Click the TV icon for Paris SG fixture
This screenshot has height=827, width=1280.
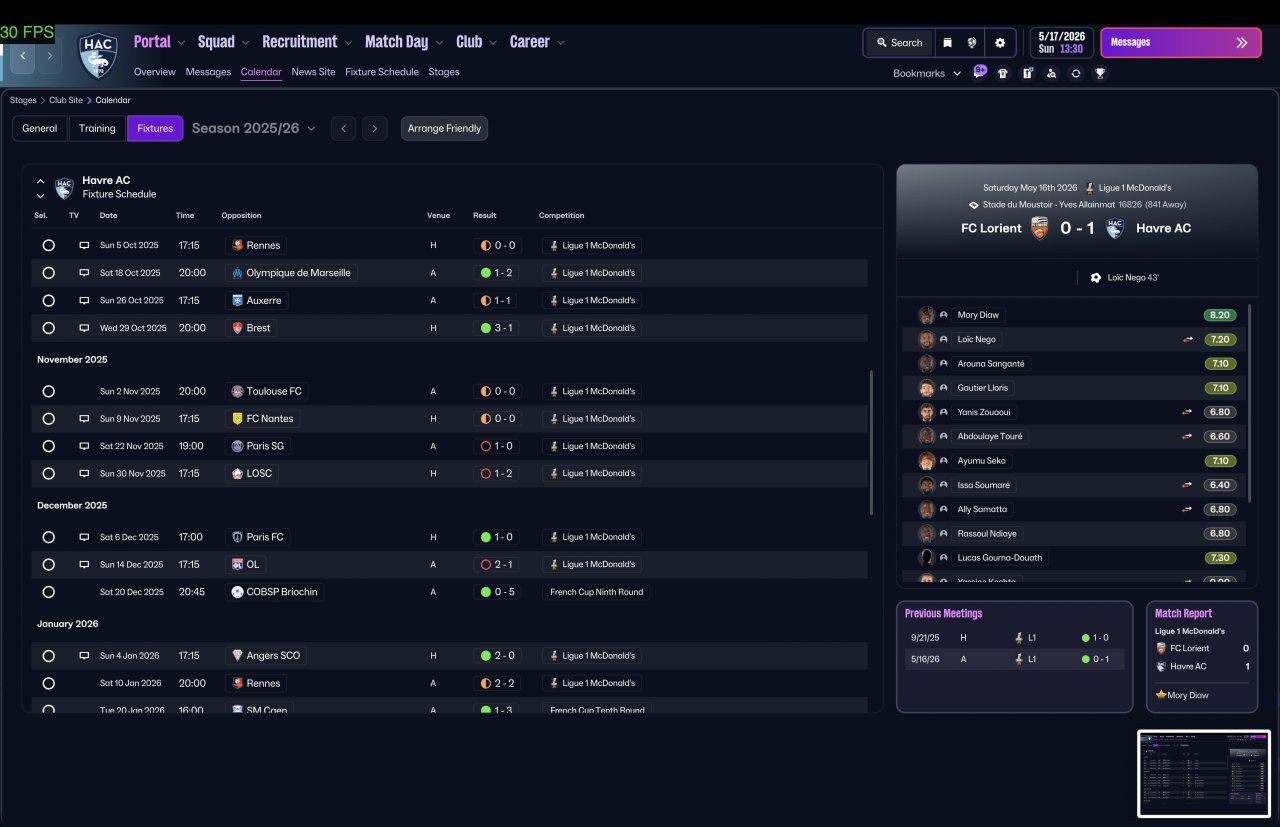84,446
